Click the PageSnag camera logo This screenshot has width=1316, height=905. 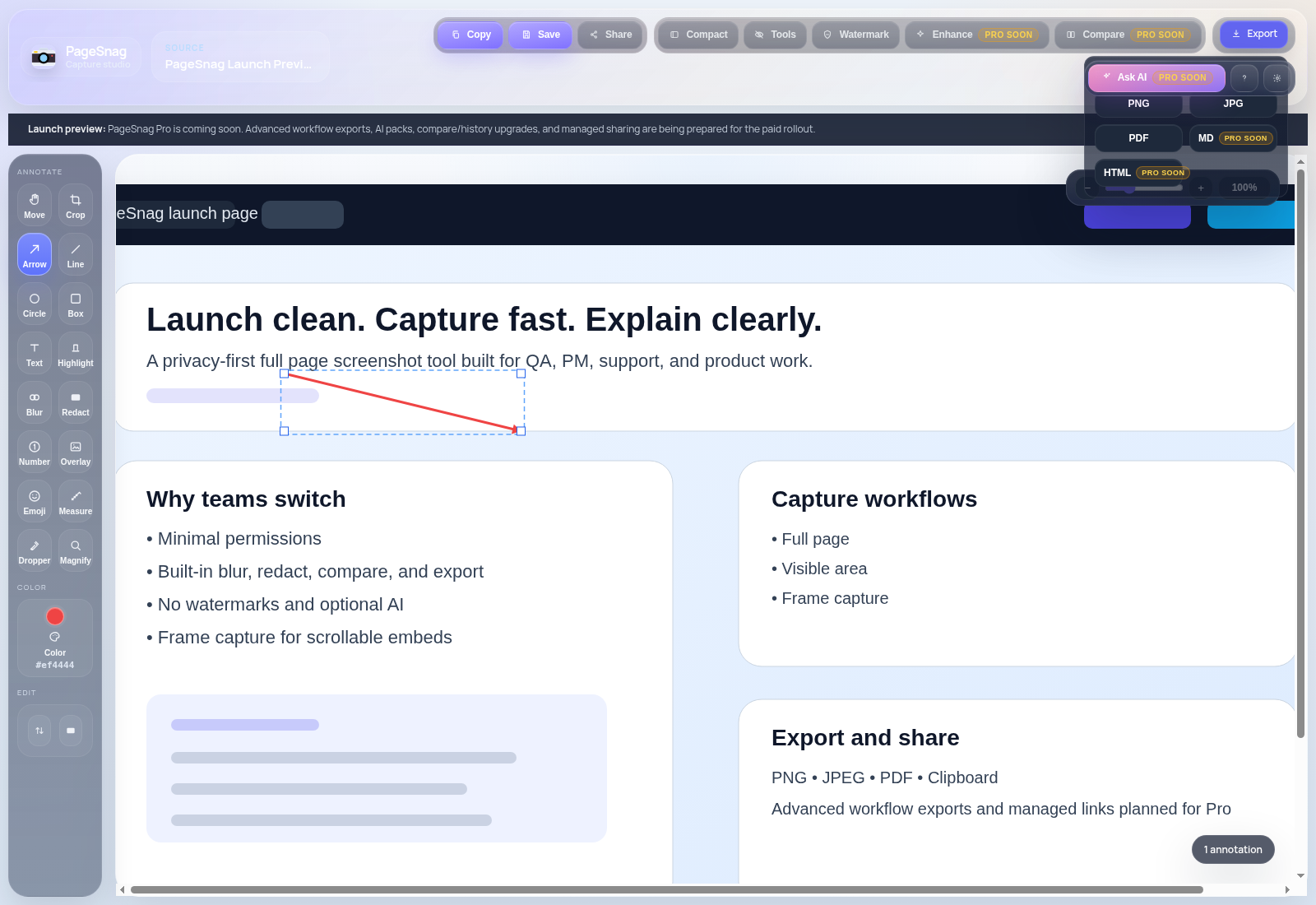click(44, 57)
